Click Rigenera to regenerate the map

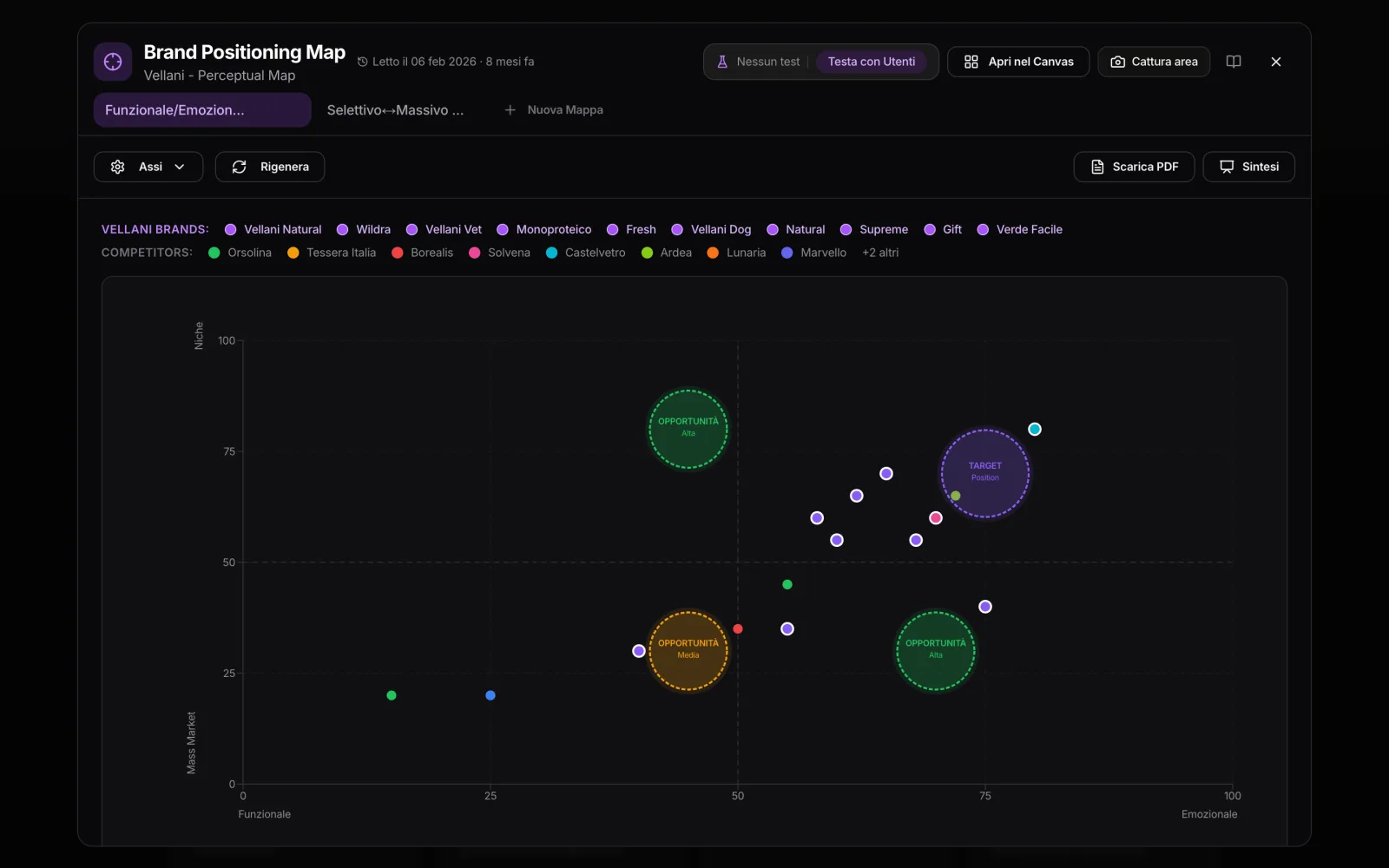click(270, 167)
